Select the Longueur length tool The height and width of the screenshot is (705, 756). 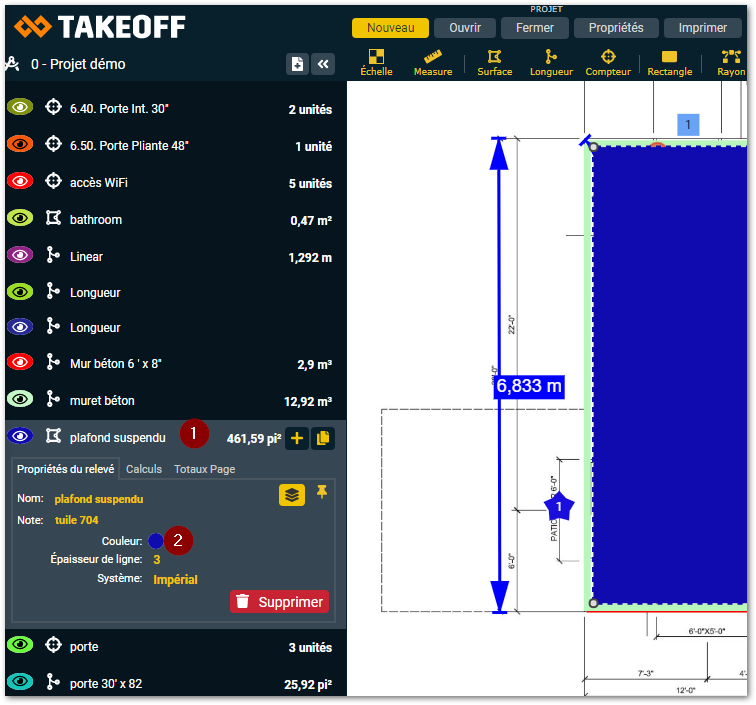(x=551, y=62)
